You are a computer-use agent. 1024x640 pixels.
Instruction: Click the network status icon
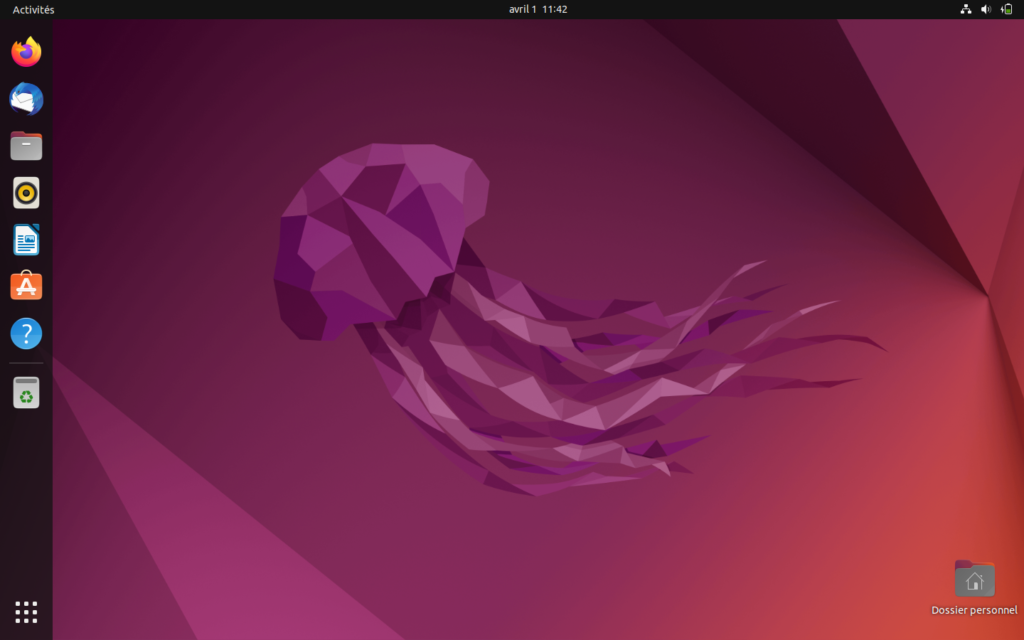click(965, 9)
